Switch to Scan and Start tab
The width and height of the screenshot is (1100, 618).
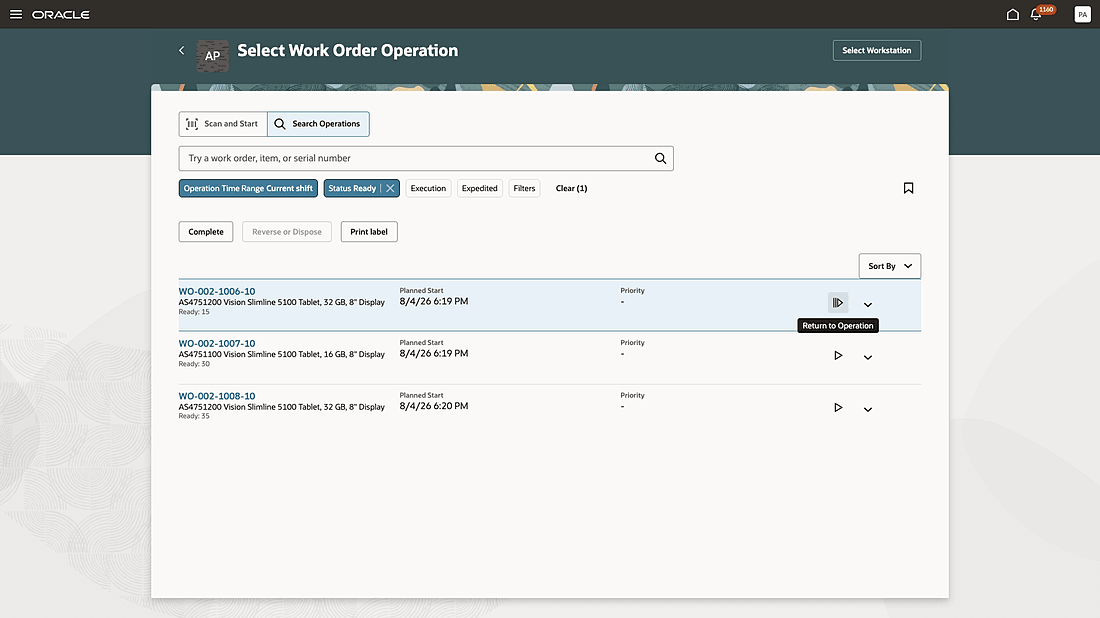pyautogui.click(x=223, y=123)
